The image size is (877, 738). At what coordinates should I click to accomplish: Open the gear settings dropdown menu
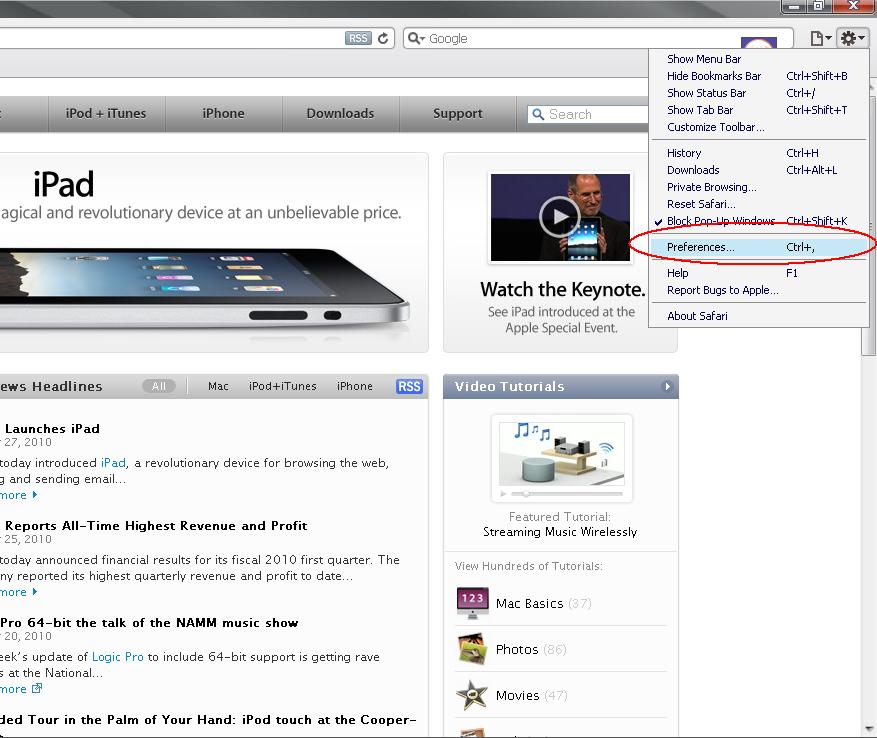coord(851,38)
